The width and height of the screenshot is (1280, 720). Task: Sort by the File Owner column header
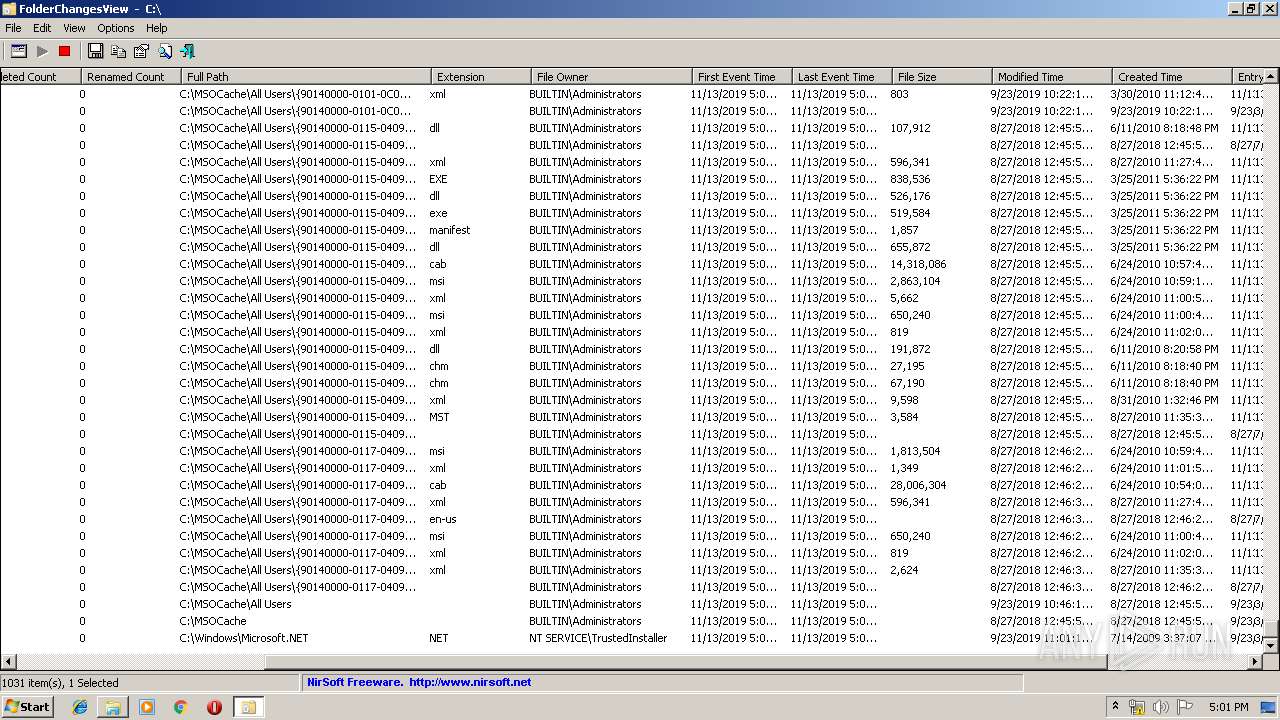[611, 76]
